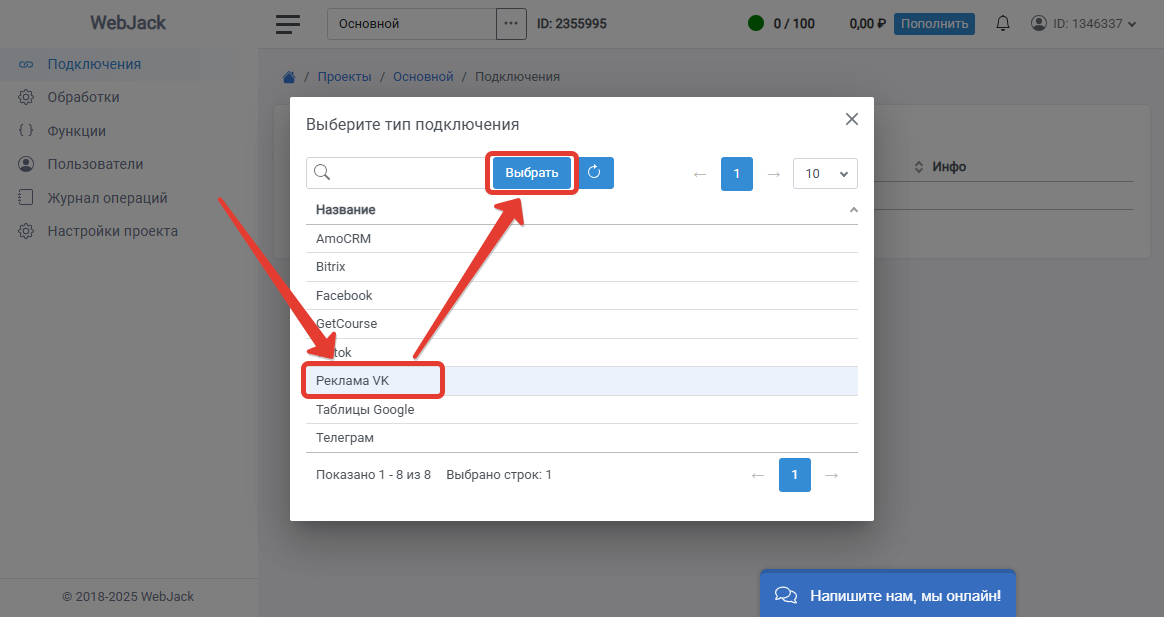Open Подключения in sidebar

(x=94, y=64)
